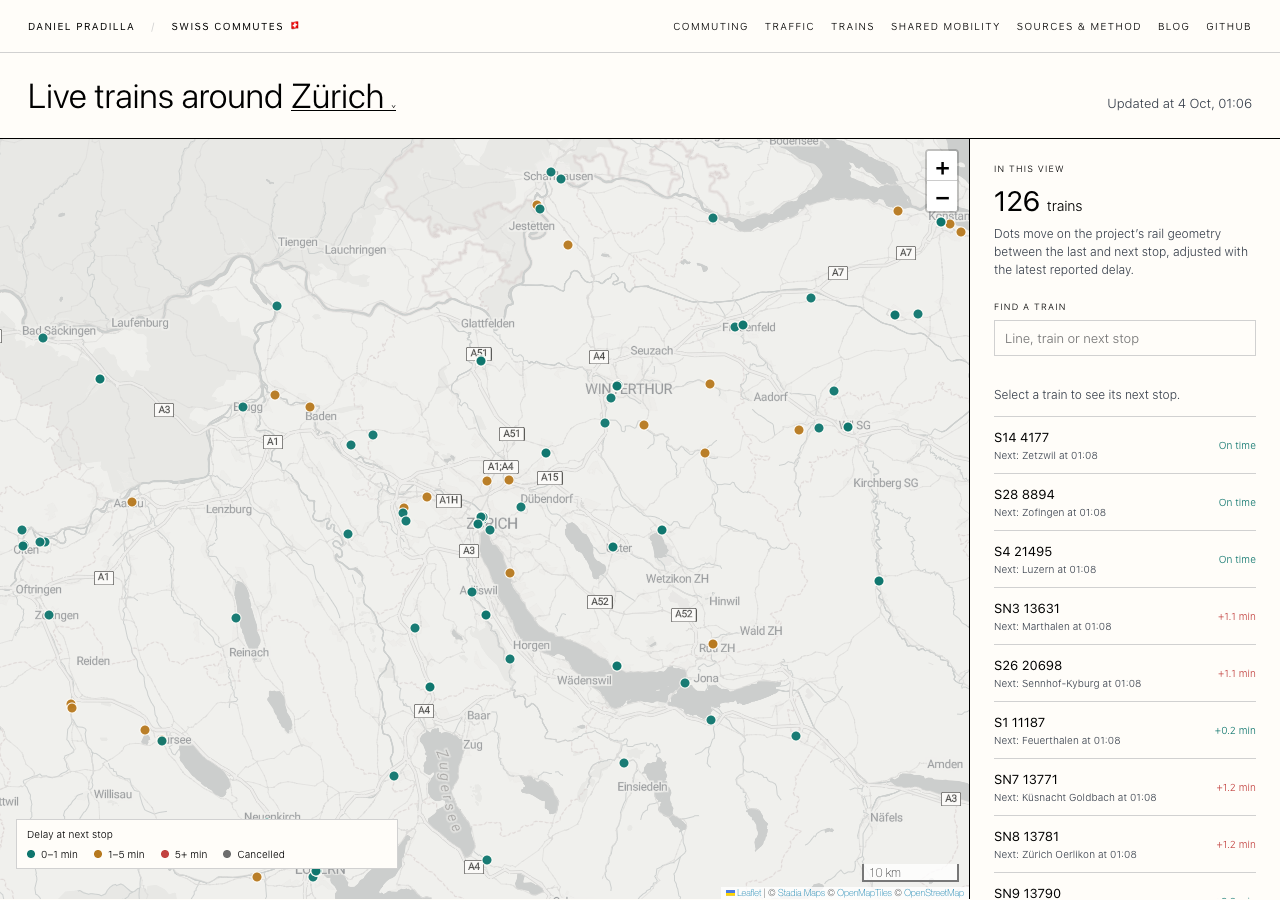Open the OpenMapTiles attribution link
The image size is (1280, 900).
pyautogui.click(x=864, y=893)
